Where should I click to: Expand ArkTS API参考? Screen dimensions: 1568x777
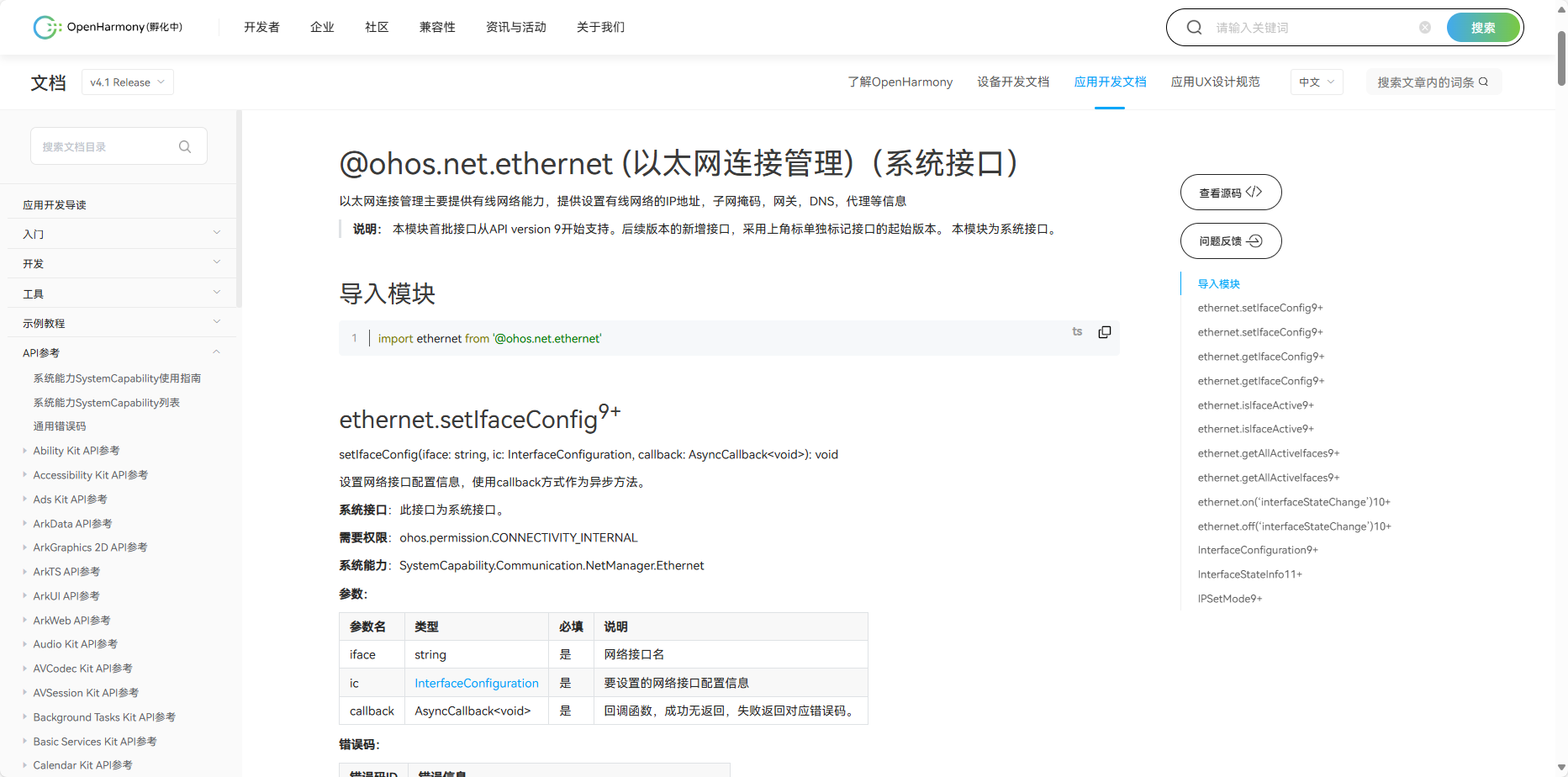click(24, 572)
